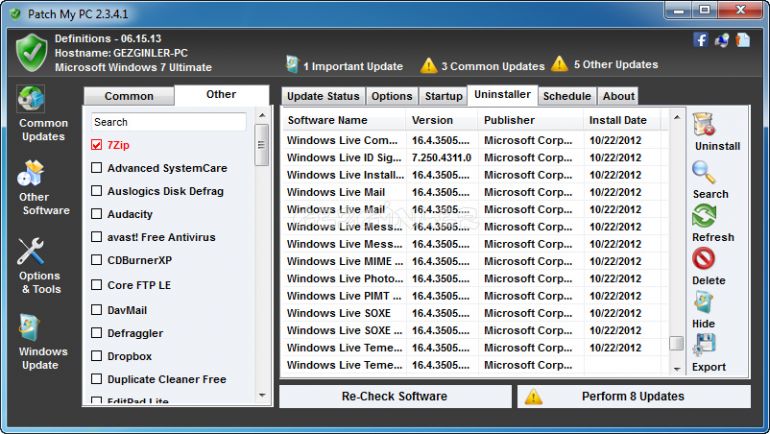Click the Hide icon
Screen dimensions: 770x434
pyautogui.click(x=704, y=303)
